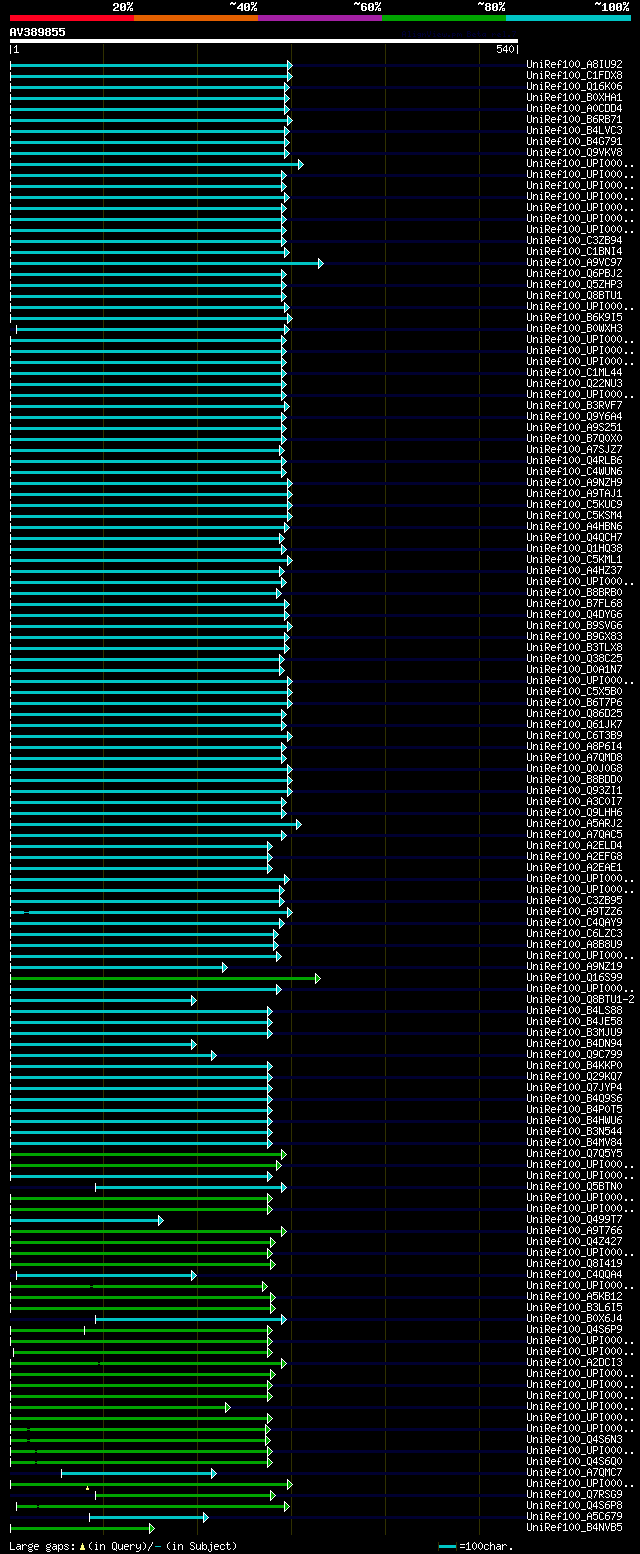
Task: Select the label UniRef100_B4G791
Action: pos(574,141)
